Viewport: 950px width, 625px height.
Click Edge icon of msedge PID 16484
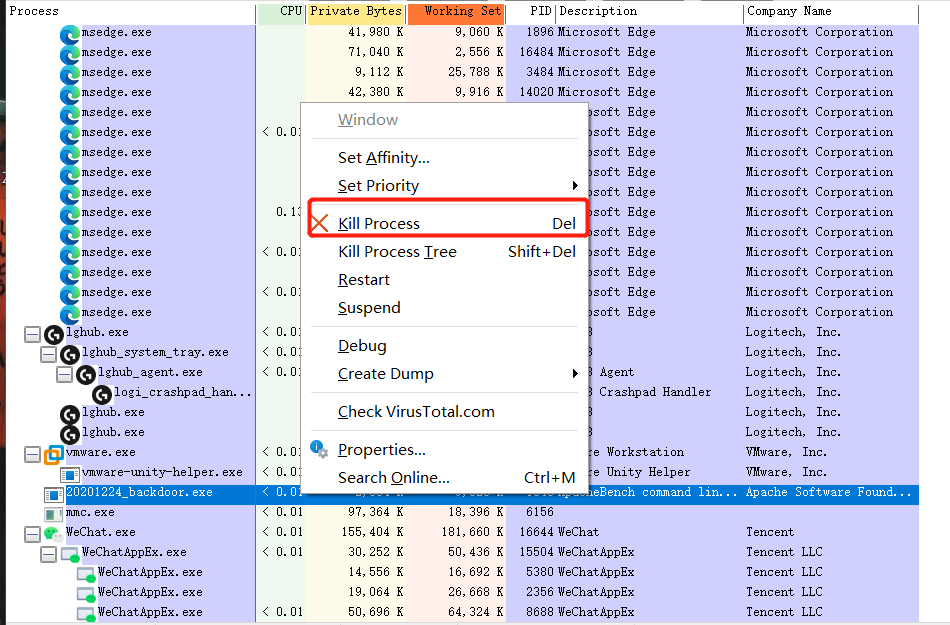point(70,55)
